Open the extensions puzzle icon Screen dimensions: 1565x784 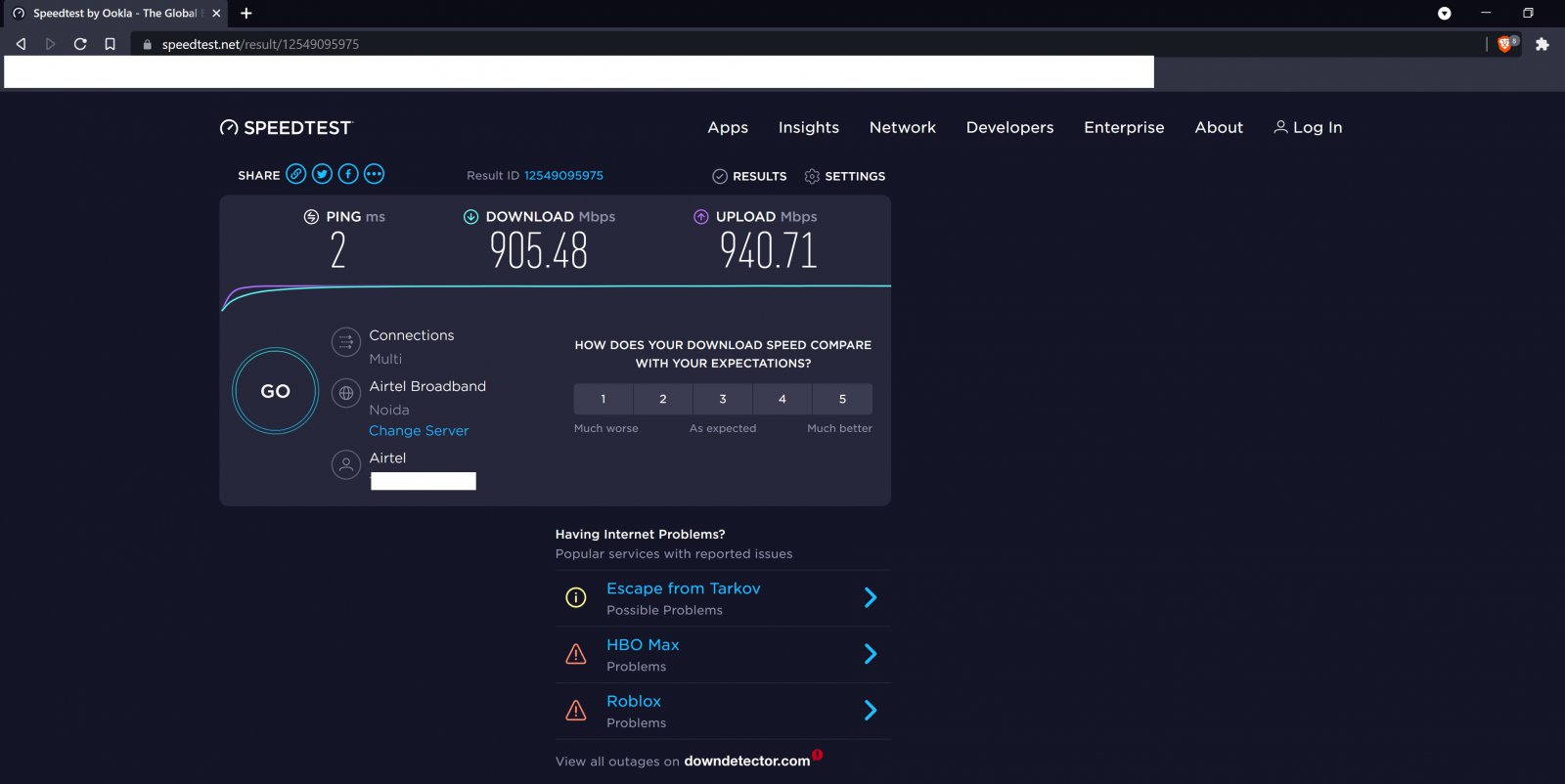[1543, 44]
